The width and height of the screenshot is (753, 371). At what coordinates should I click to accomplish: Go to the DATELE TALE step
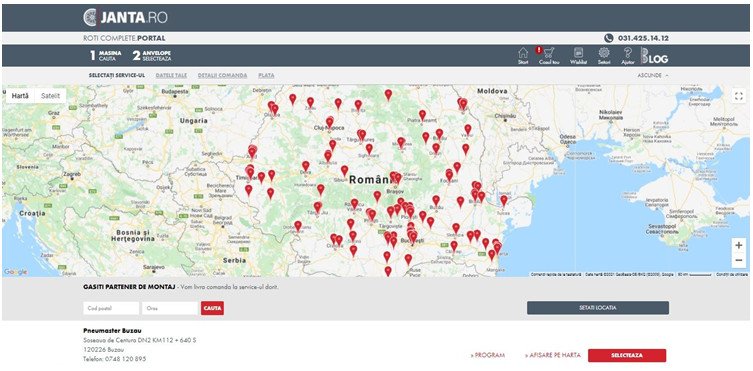(x=171, y=75)
